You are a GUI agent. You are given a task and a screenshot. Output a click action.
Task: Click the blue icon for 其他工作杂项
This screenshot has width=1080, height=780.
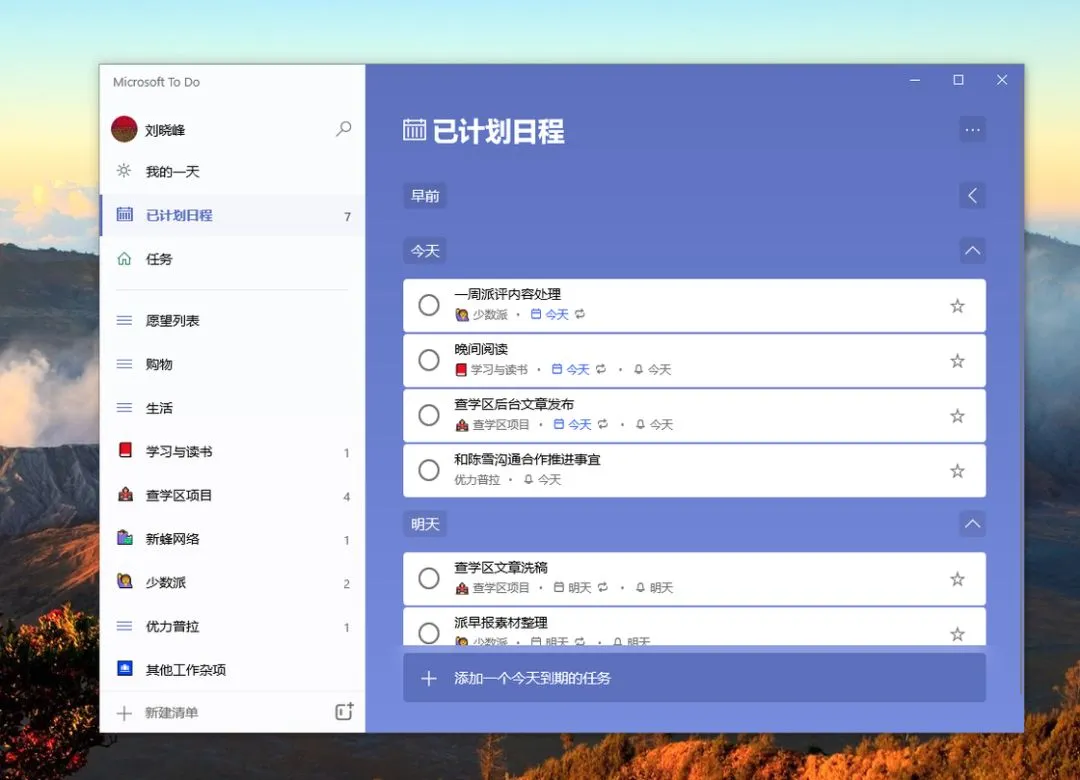point(125,668)
